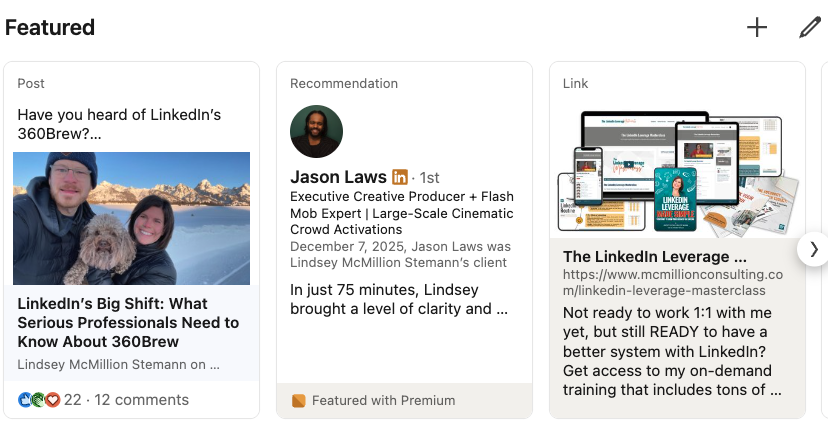
Task: Edit the Featured section with pencil icon
Action: (x=810, y=27)
